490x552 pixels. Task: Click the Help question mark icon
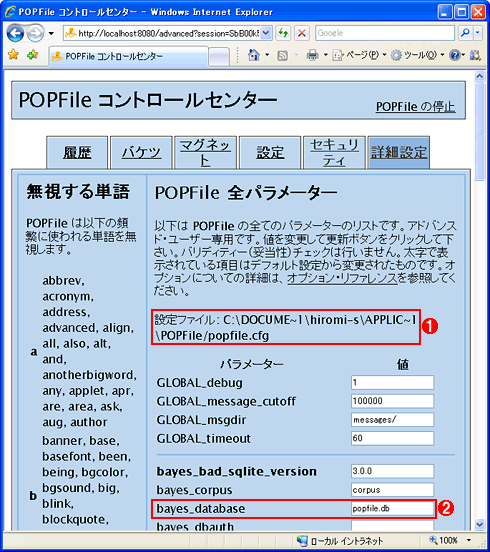coord(455,55)
